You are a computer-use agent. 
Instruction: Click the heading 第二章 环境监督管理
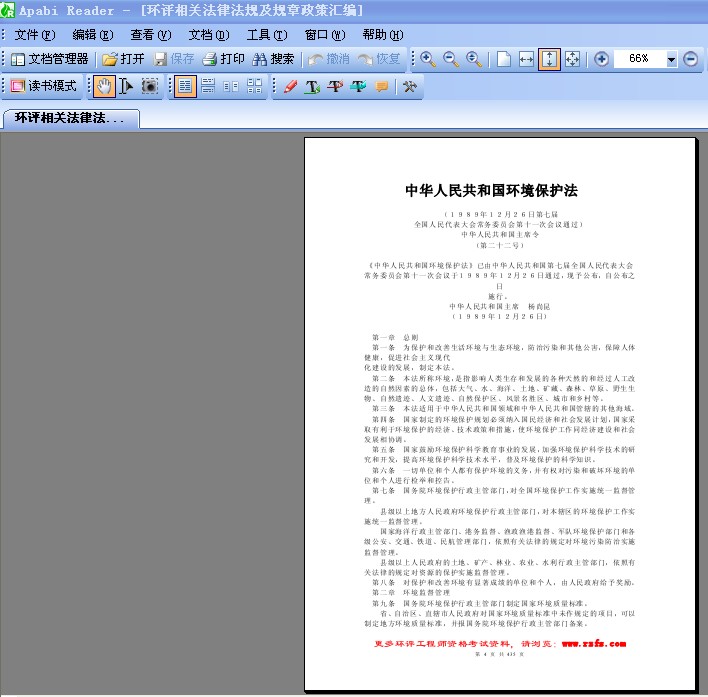[x=410, y=592]
